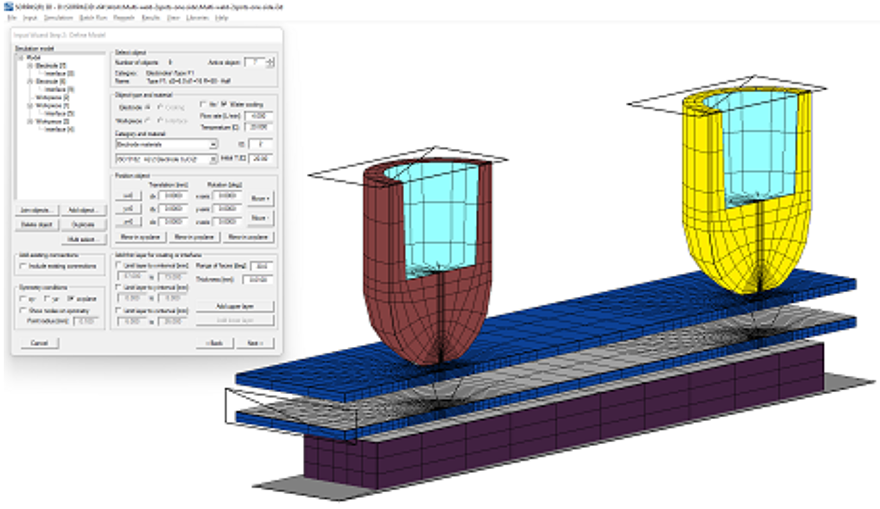The image size is (880, 509).
Task: Enable Include existing connections checkbox
Action: (x=21, y=266)
